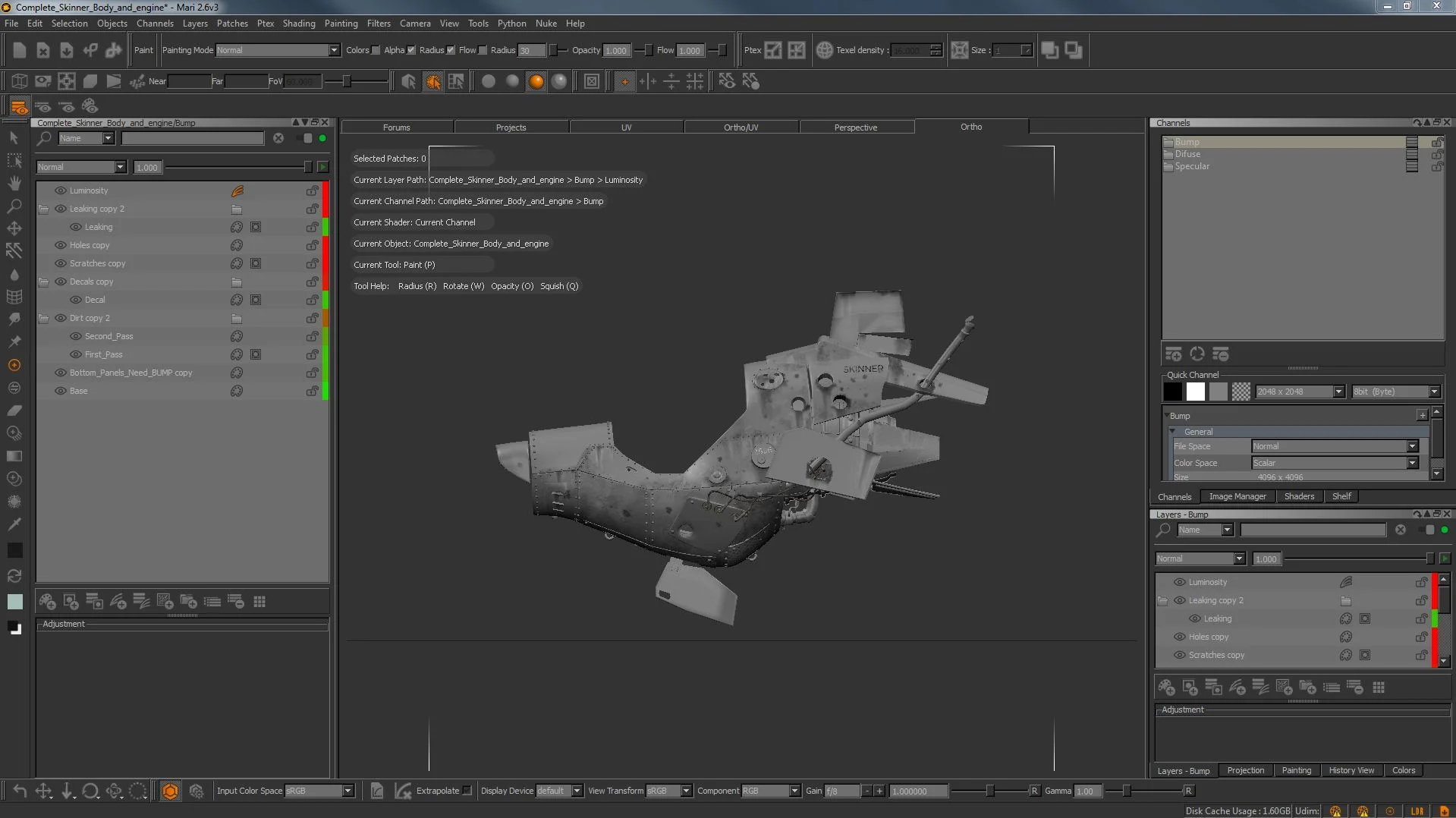Add layer group folder in left panel
The height and width of the screenshot is (818, 1456).
click(x=189, y=602)
